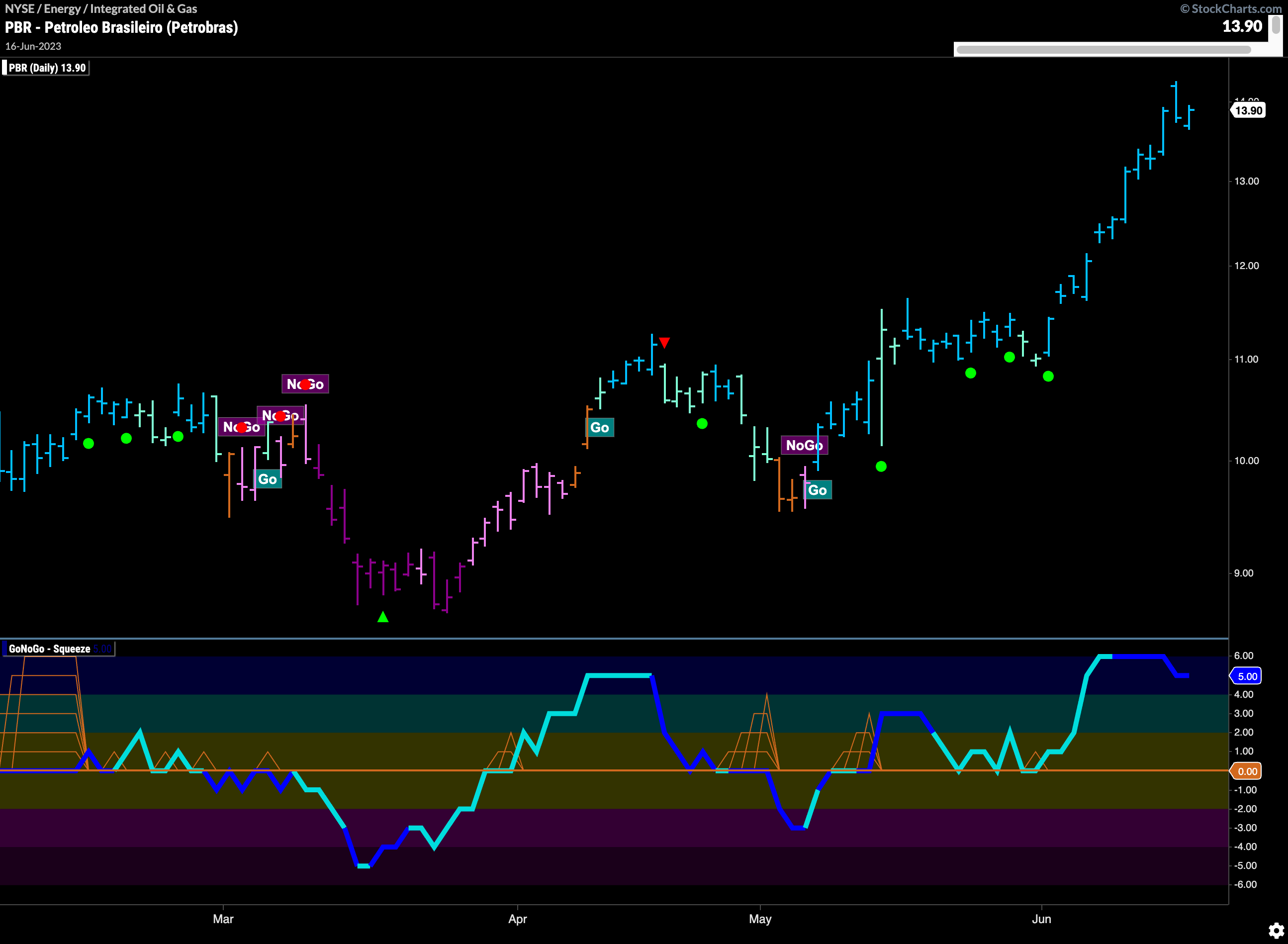The image size is (1288, 944).
Task: Select the red down-triangle marker in April
Action: 664,342
